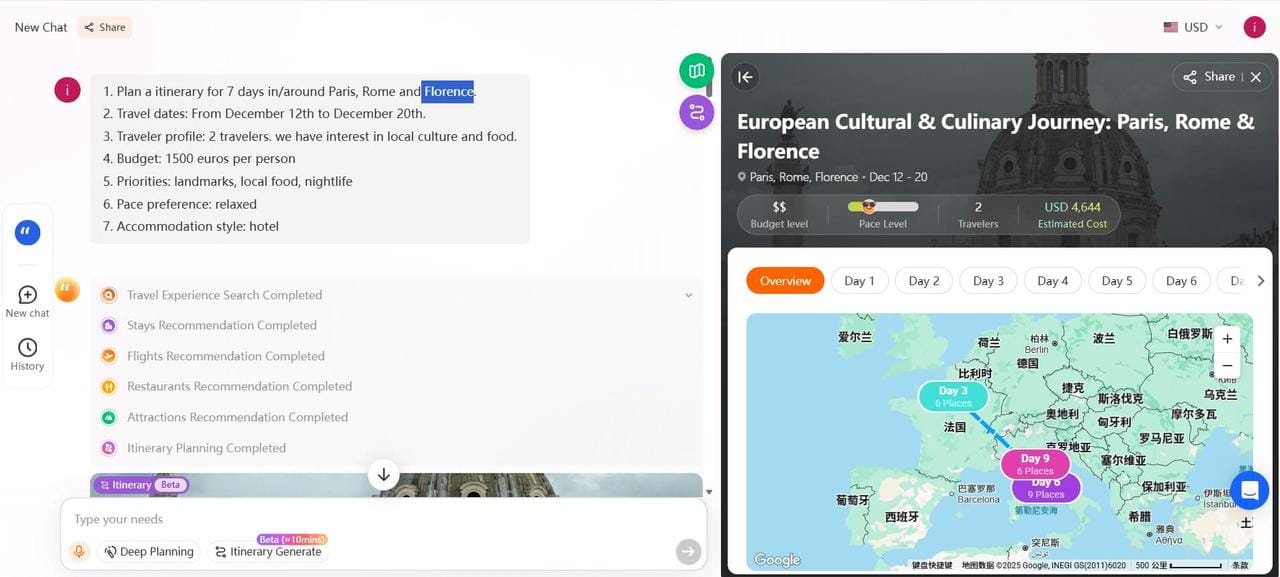This screenshot has width=1280, height=577.
Task: Open the blue support chat widget
Action: 1249,490
